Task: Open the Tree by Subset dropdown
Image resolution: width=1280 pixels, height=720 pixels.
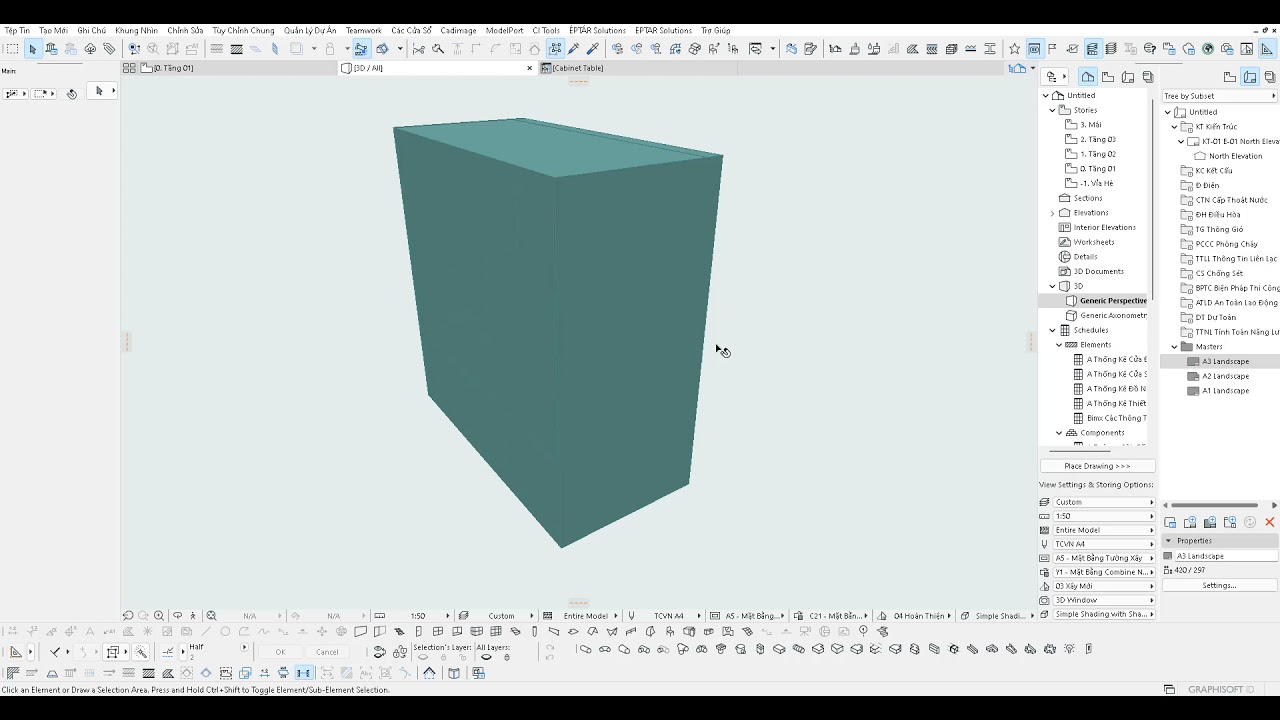Action: coord(1220,96)
